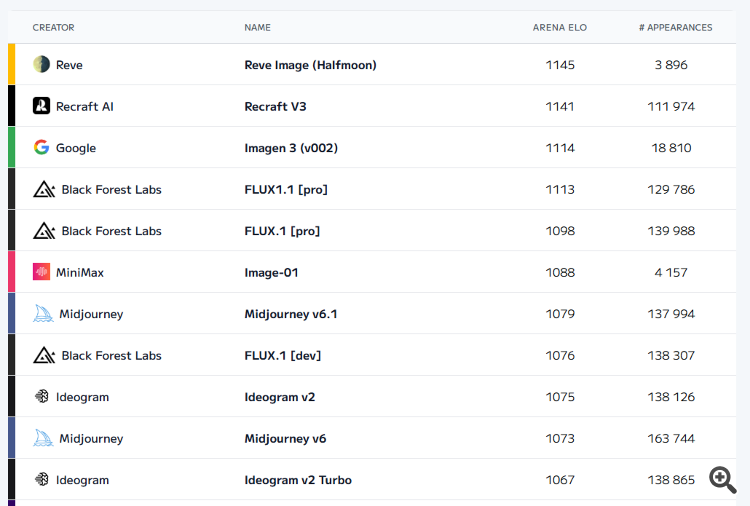Click the MiniMax logo icon

point(42,272)
